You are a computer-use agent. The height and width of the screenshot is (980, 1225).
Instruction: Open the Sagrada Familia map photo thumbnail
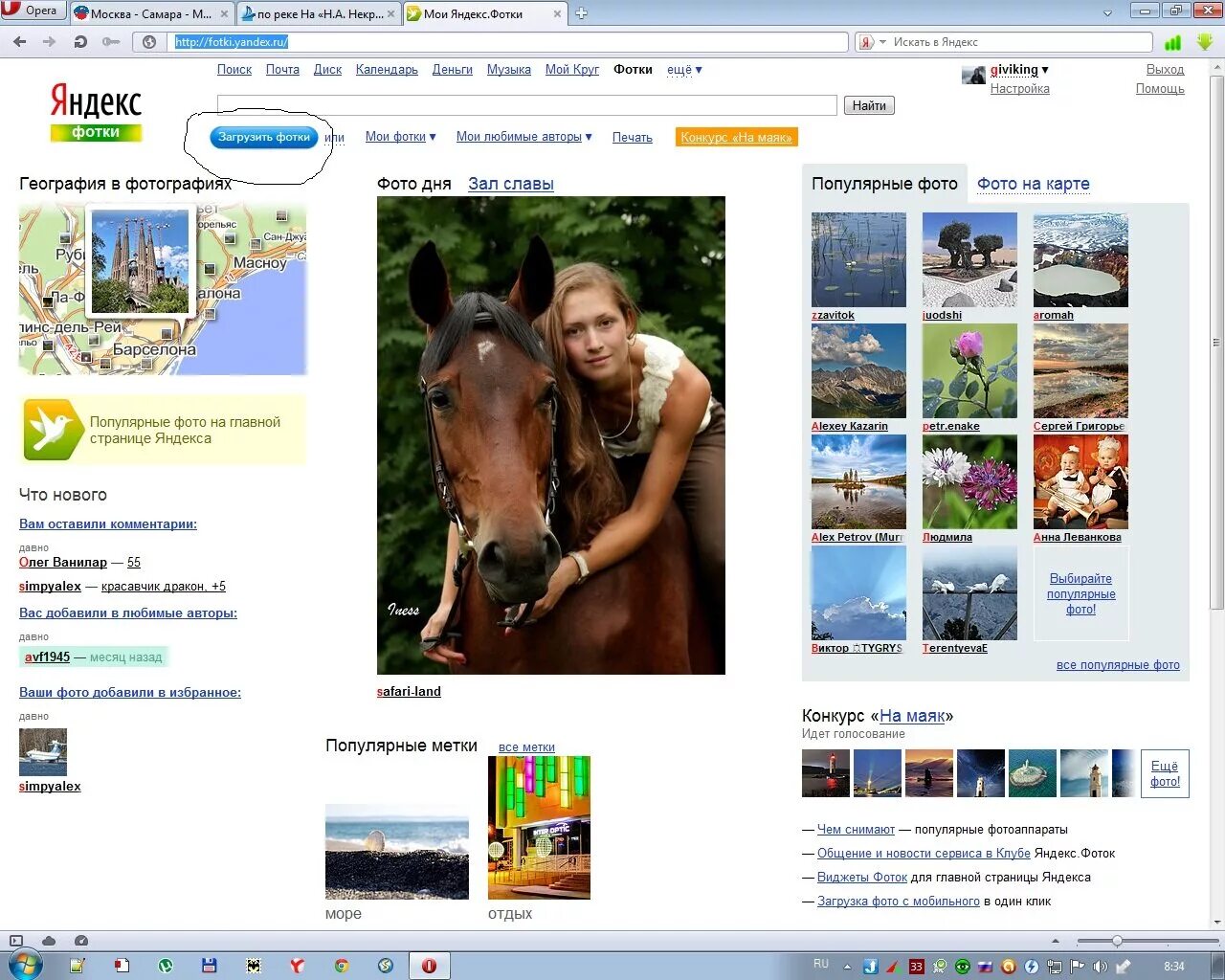tap(141, 262)
